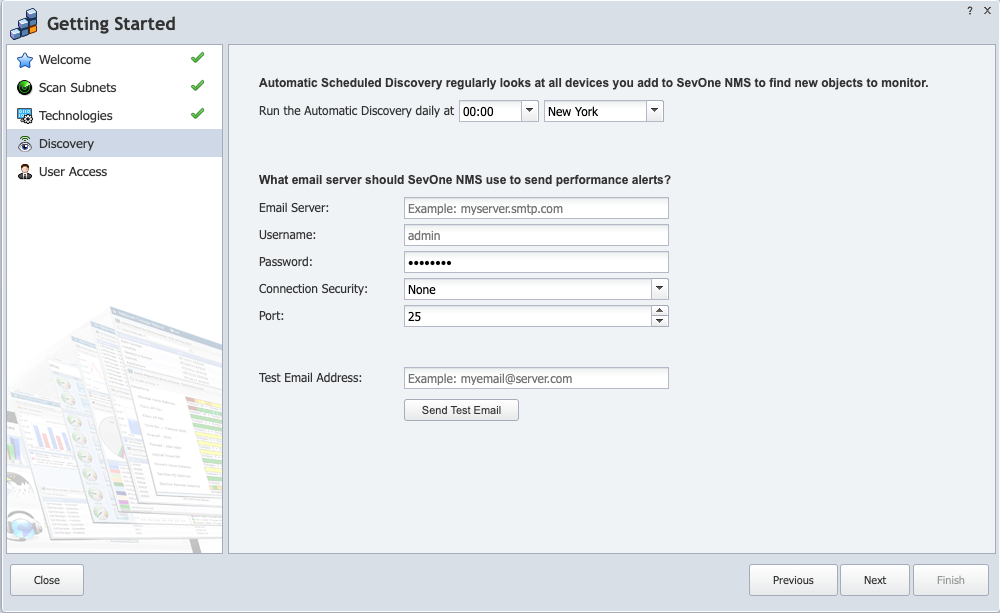Viewport: 1000px width, 613px height.
Task: Click the Finish button
Action: pos(951,580)
